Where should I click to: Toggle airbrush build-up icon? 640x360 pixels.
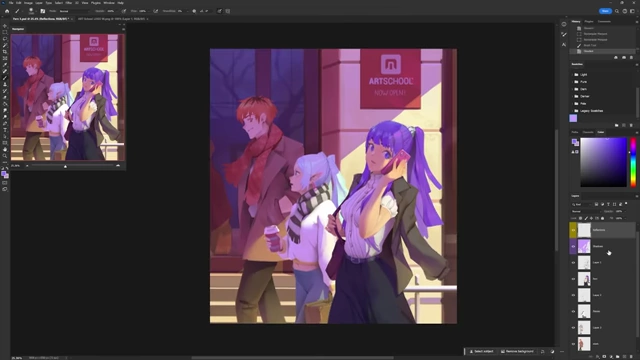click(x=156, y=11)
